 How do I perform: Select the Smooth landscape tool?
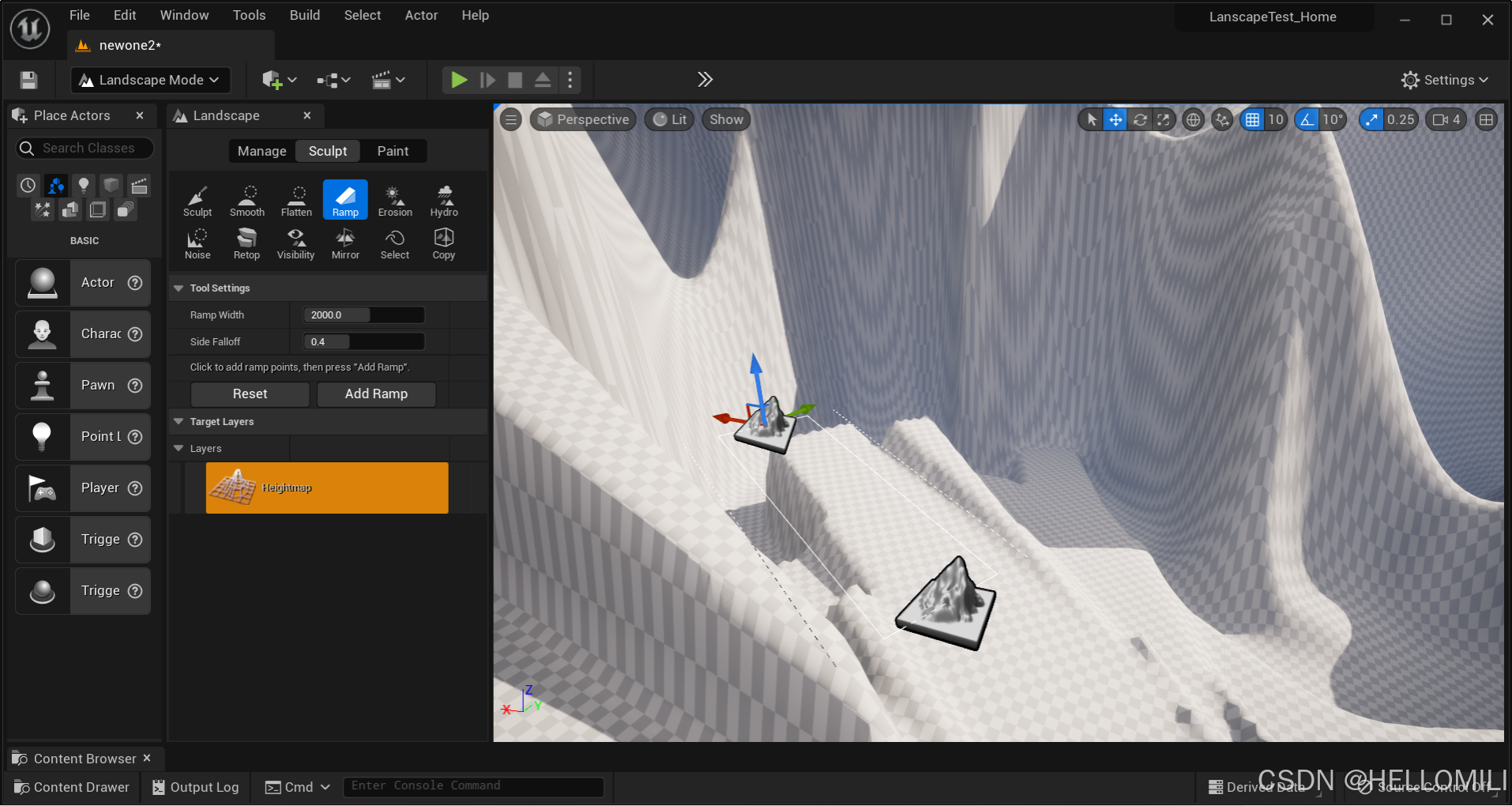pyautogui.click(x=247, y=201)
